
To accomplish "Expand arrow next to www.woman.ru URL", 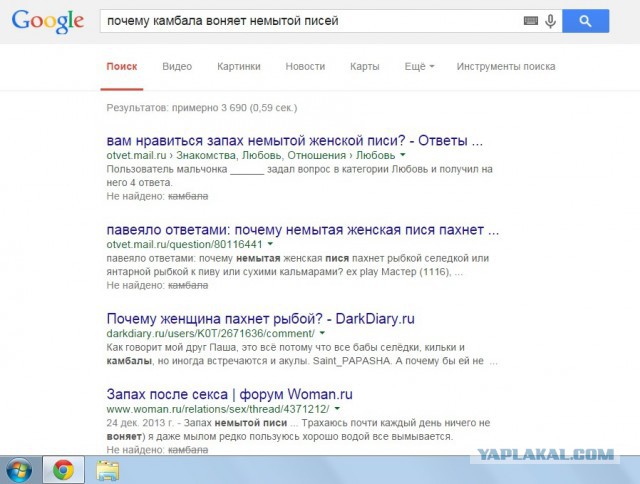I will click(x=337, y=408).
